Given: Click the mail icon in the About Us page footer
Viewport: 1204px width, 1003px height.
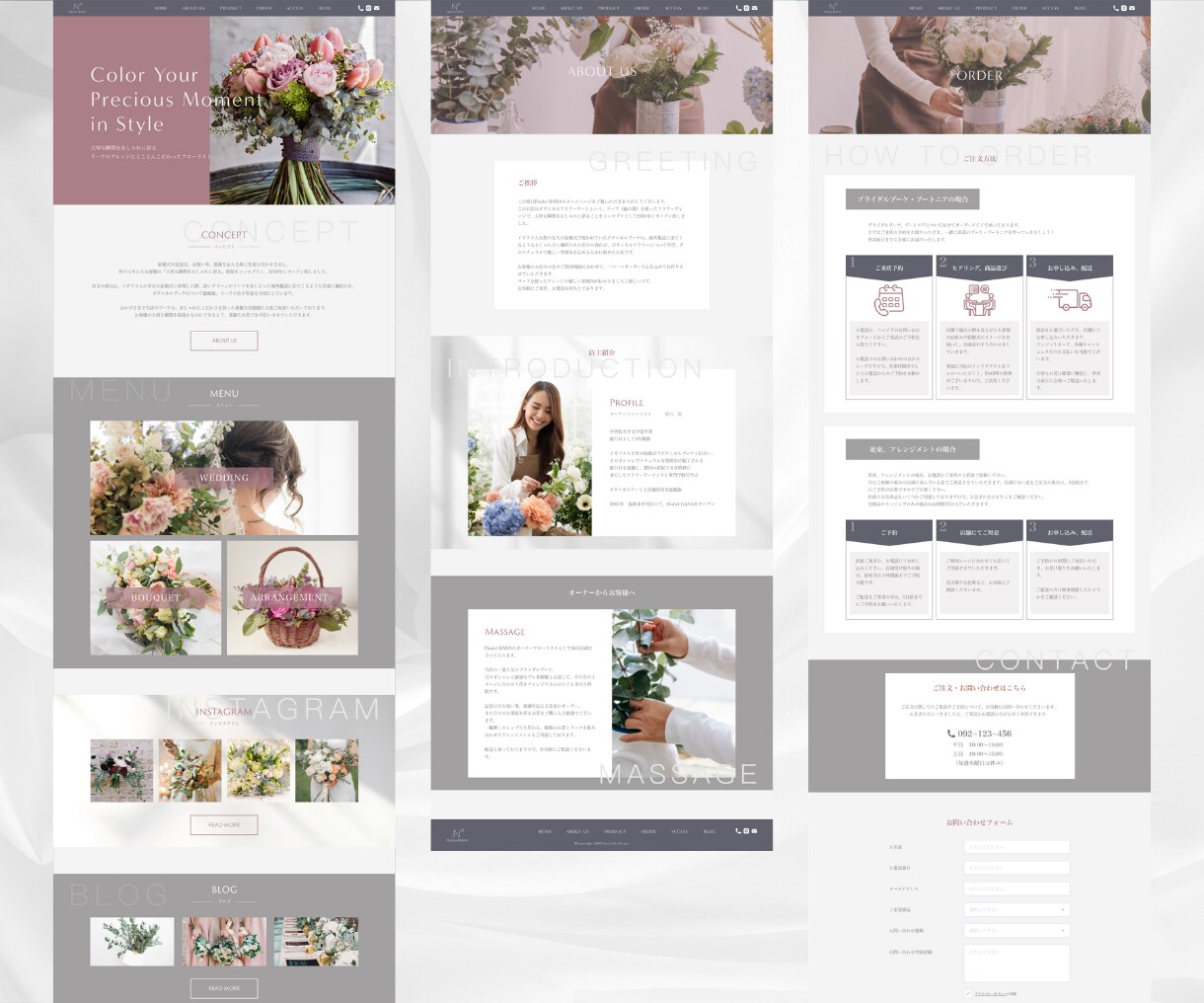Looking at the screenshot, I should (x=754, y=831).
